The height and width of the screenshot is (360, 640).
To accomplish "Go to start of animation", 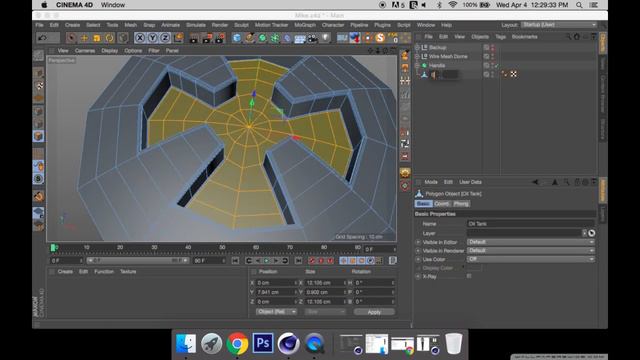I will [235, 260].
